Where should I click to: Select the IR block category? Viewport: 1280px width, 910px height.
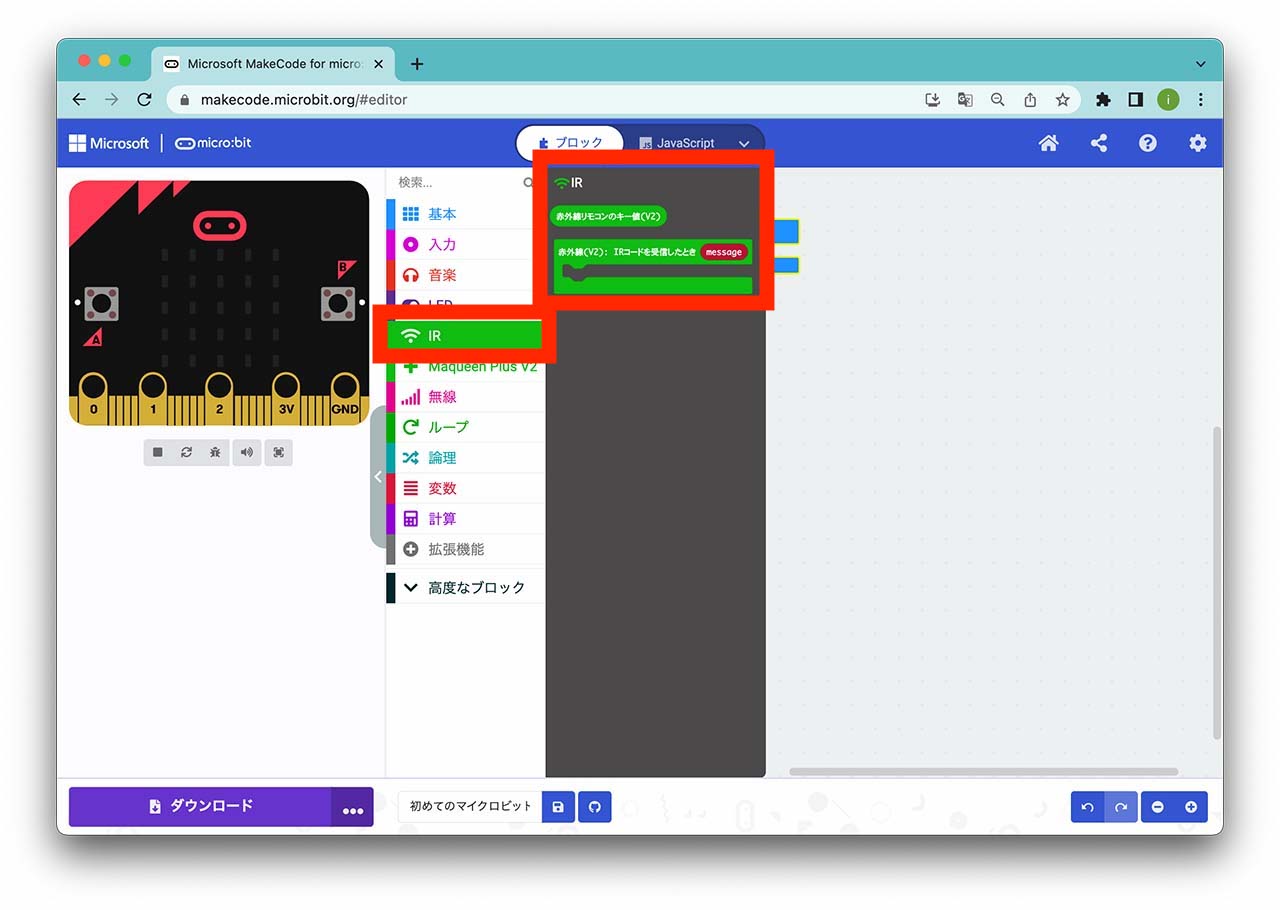466,336
